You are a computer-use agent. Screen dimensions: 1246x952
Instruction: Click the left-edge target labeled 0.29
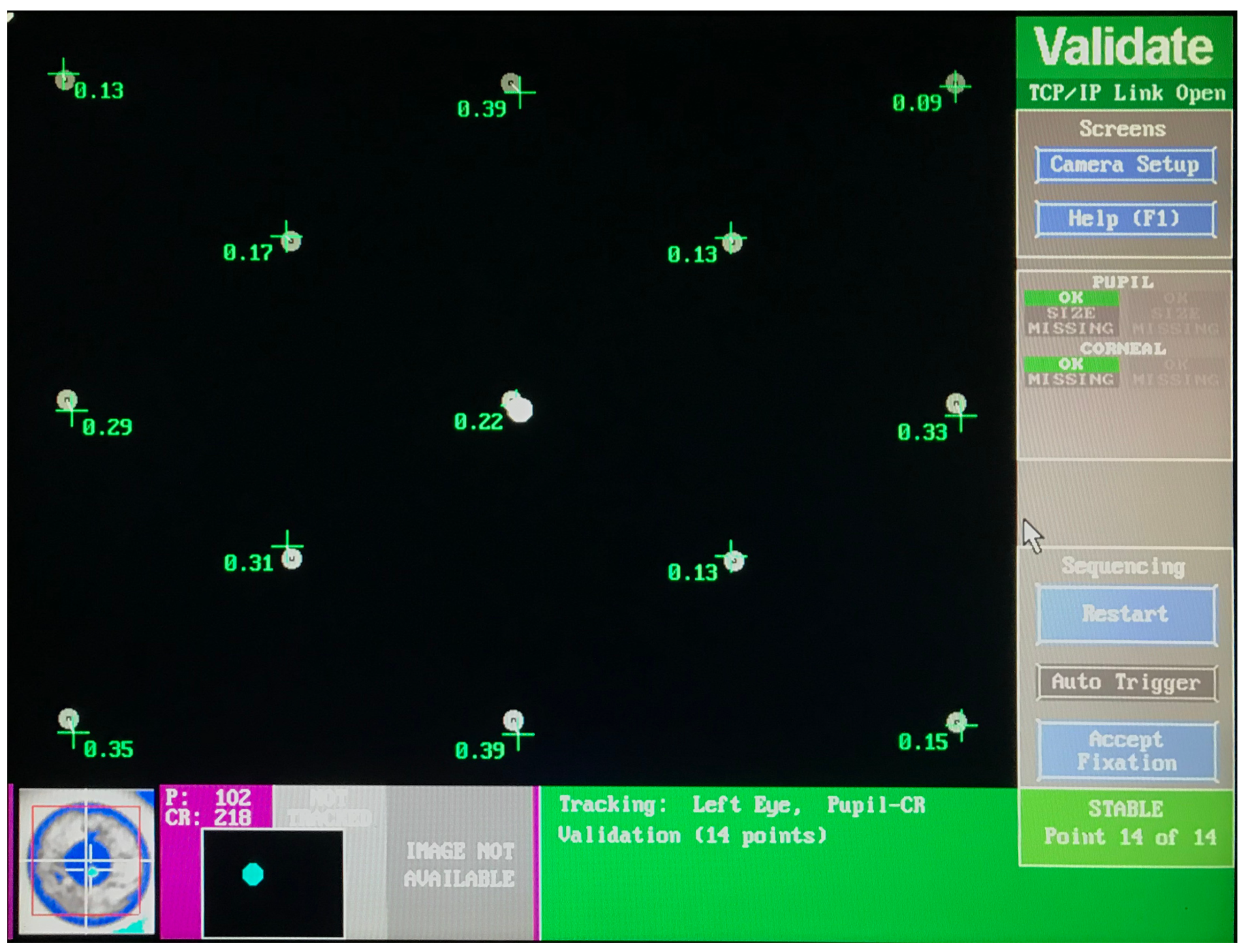(67, 400)
